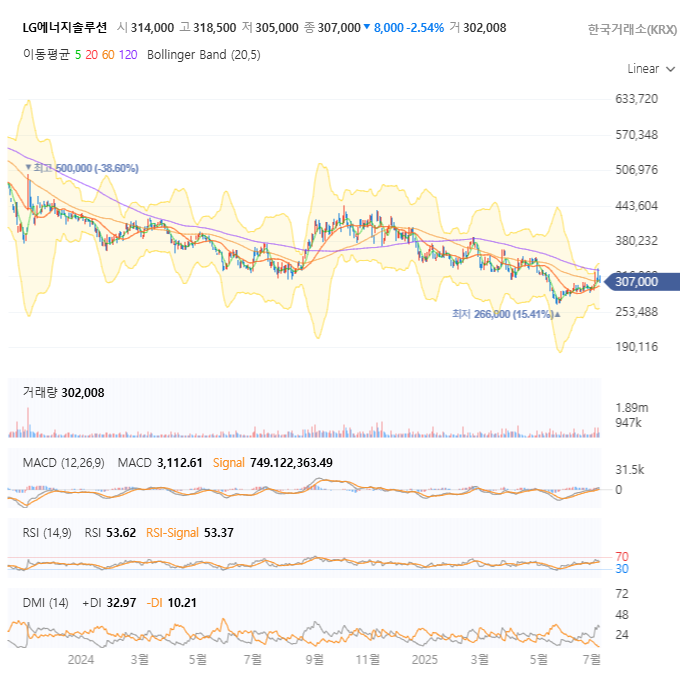Click the 11월 date axis label

pos(368,660)
